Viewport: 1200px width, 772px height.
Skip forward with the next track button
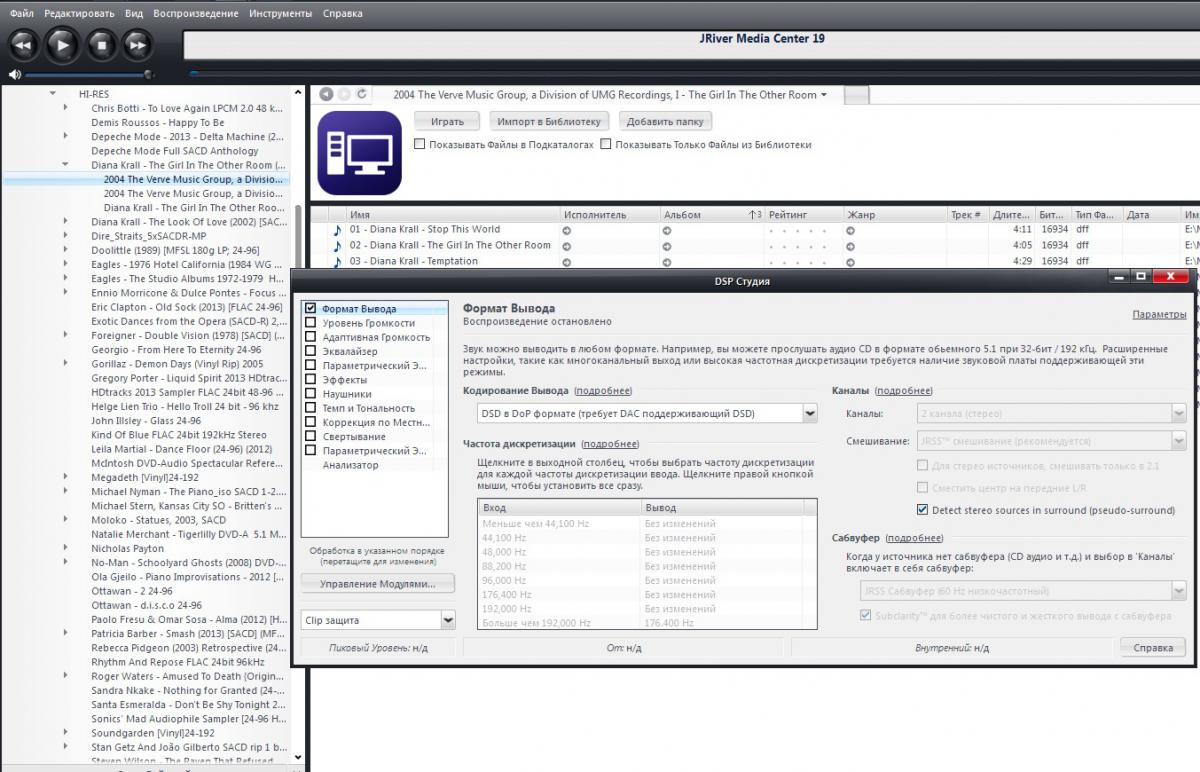(x=137, y=44)
